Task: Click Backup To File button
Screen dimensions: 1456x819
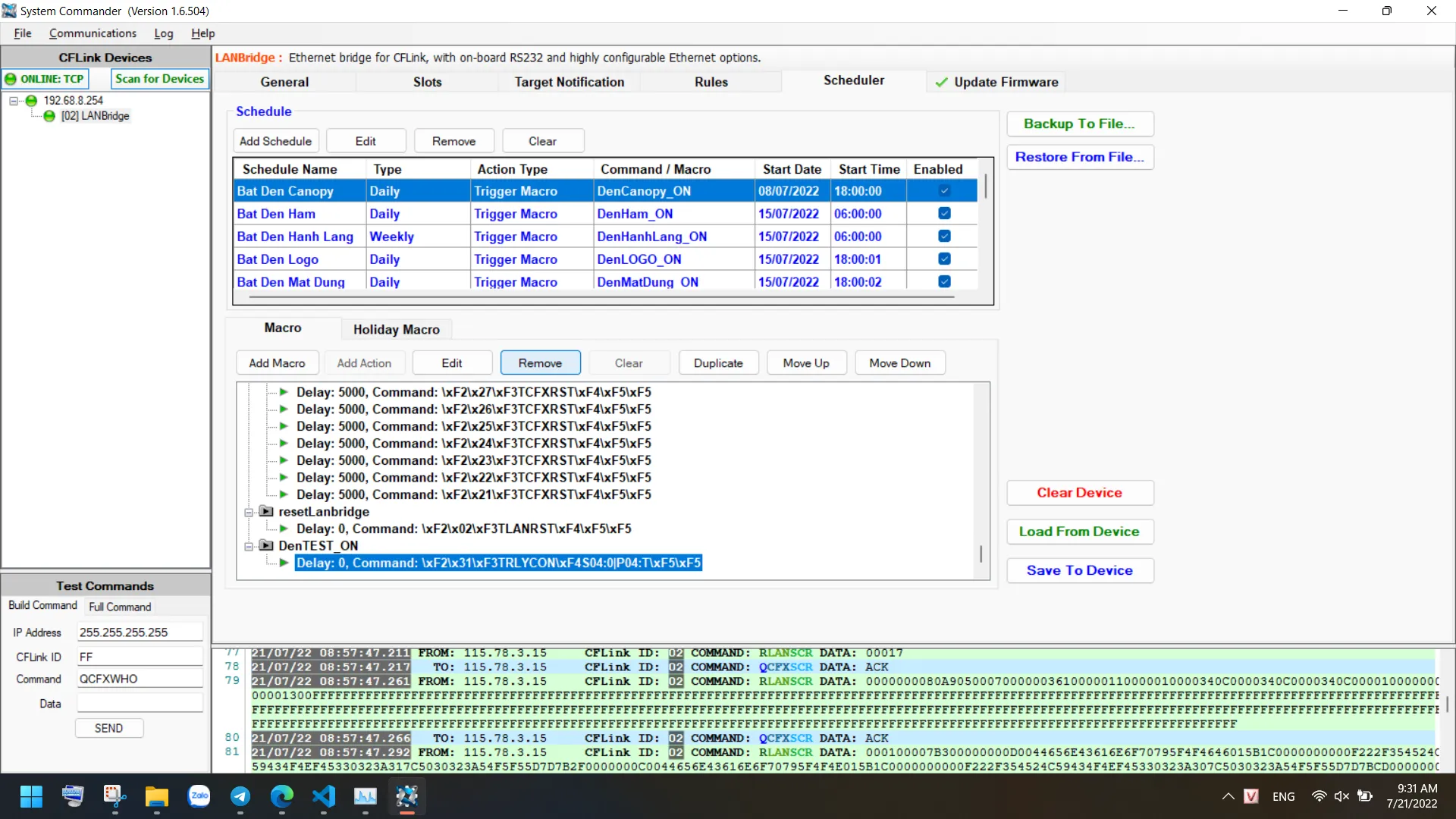Action: (1079, 124)
